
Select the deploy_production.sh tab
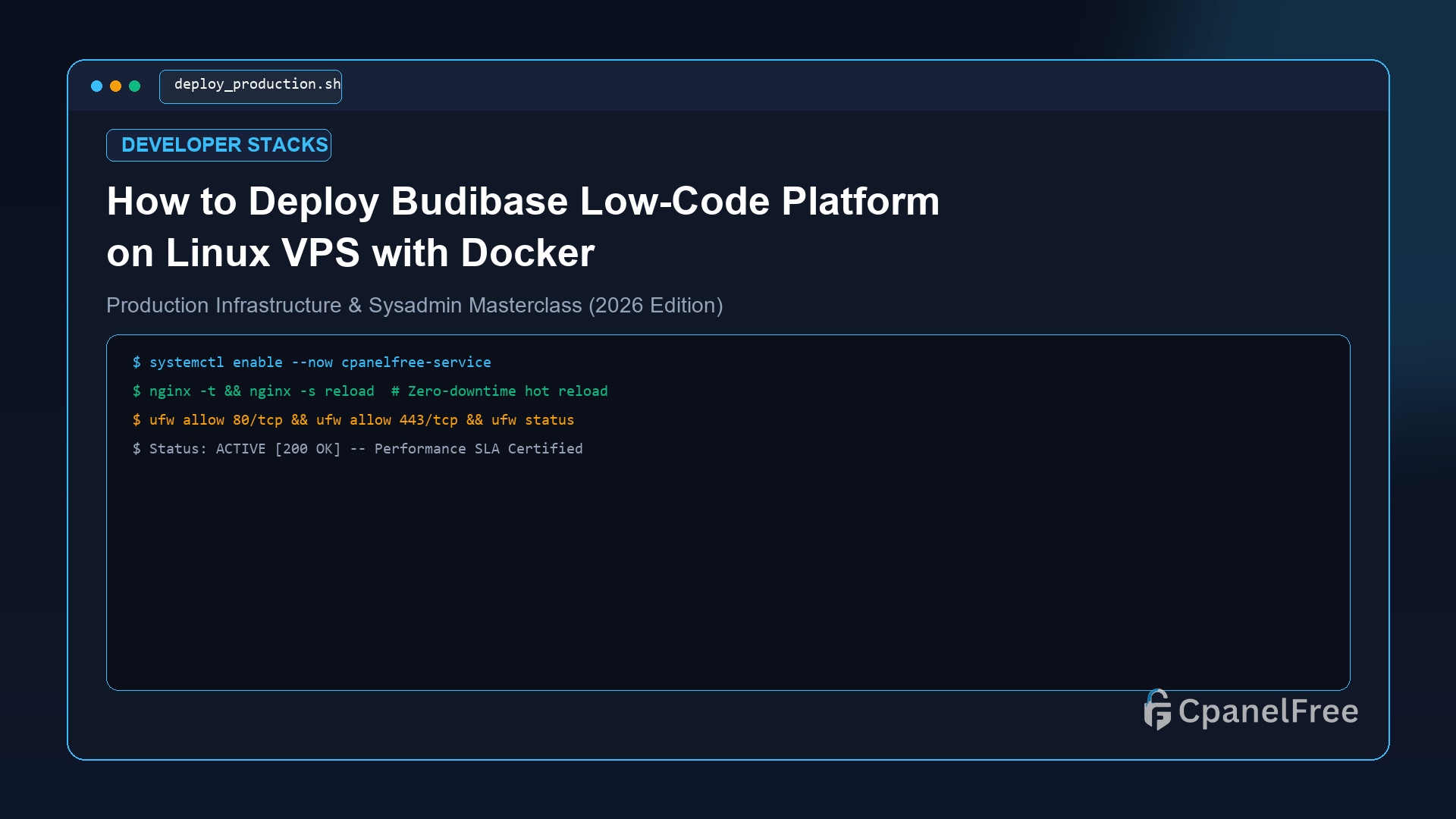[x=250, y=86]
